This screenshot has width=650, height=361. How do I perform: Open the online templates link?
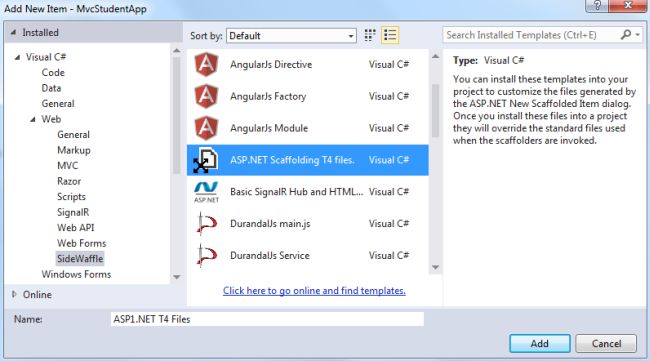(314, 291)
